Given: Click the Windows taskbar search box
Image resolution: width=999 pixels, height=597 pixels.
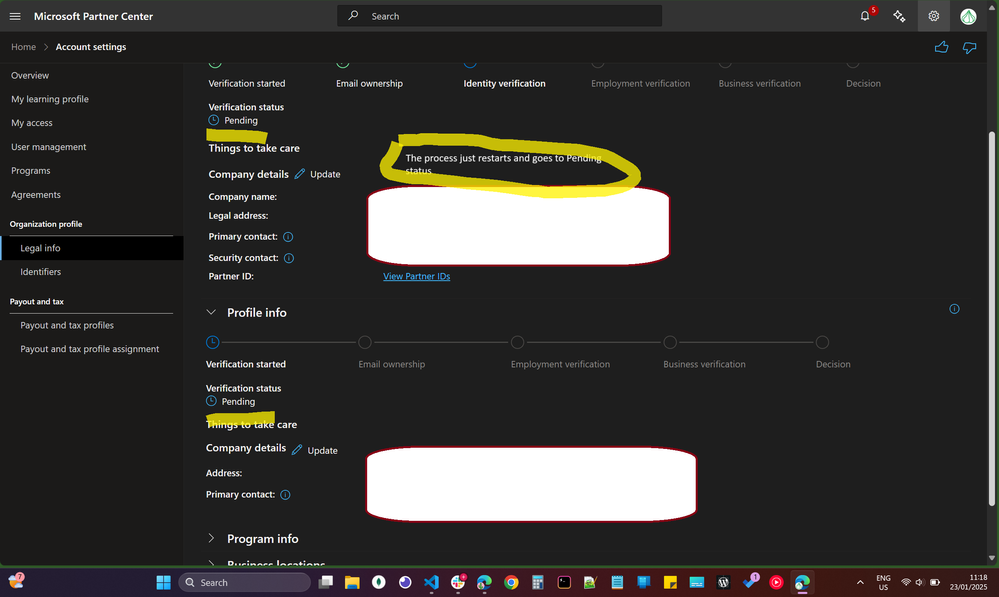Looking at the screenshot, I should [x=245, y=582].
